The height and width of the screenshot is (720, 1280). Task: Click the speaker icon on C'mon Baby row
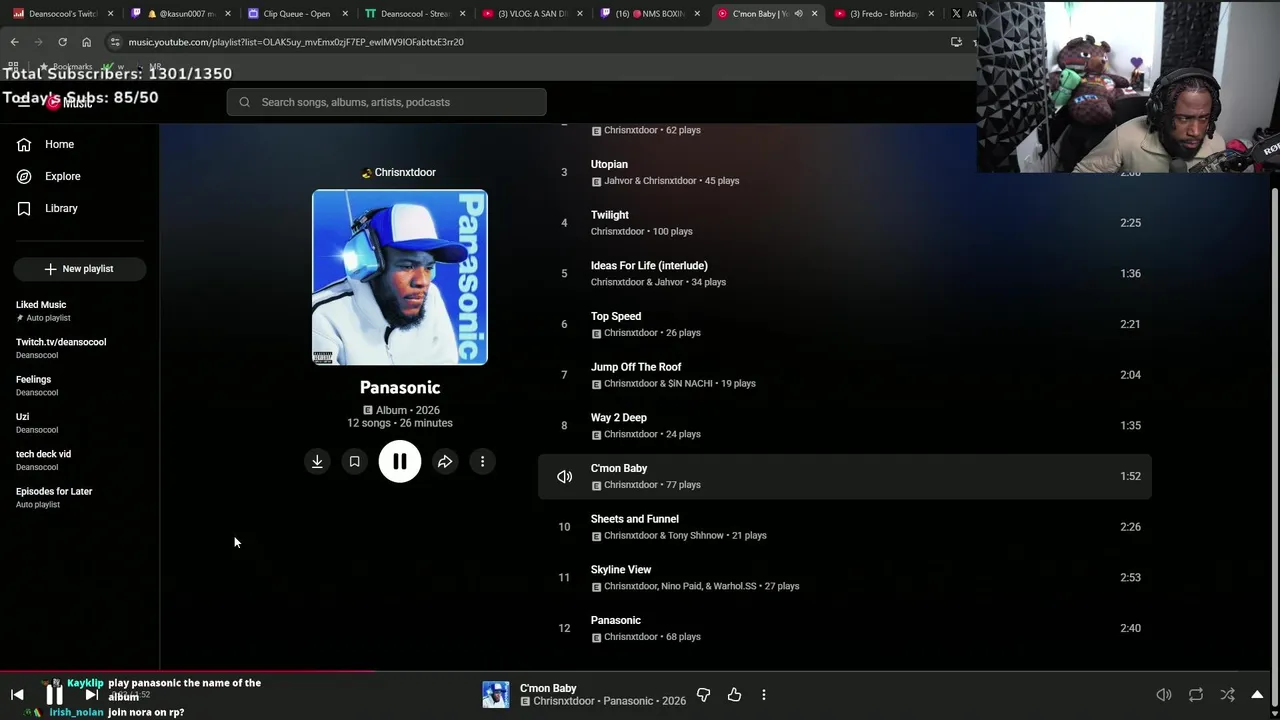tap(564, 477)
